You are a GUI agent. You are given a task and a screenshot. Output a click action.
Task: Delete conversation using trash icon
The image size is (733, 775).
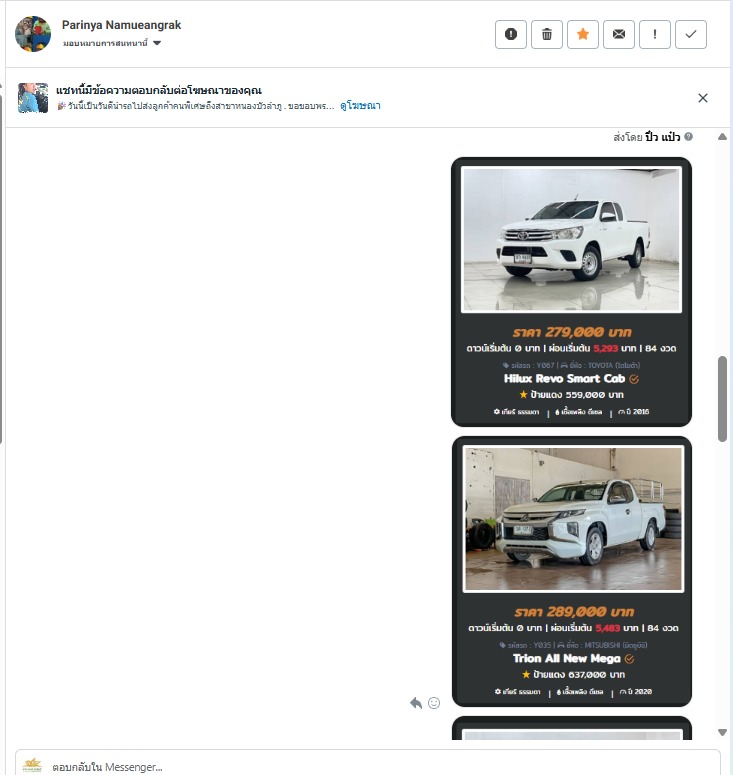pos(547,34)
